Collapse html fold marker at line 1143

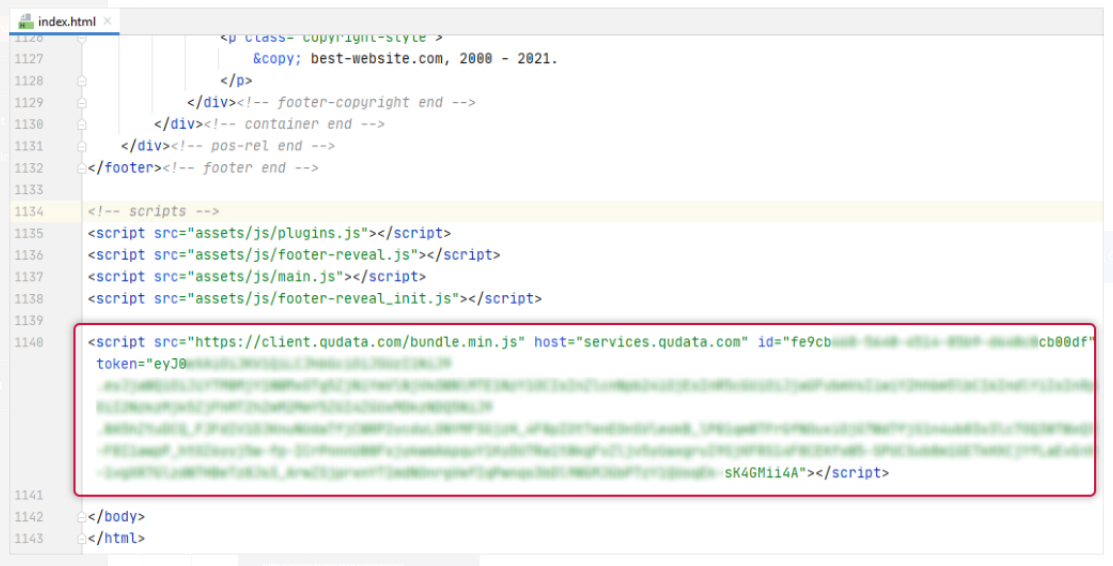tap(82, 539)
